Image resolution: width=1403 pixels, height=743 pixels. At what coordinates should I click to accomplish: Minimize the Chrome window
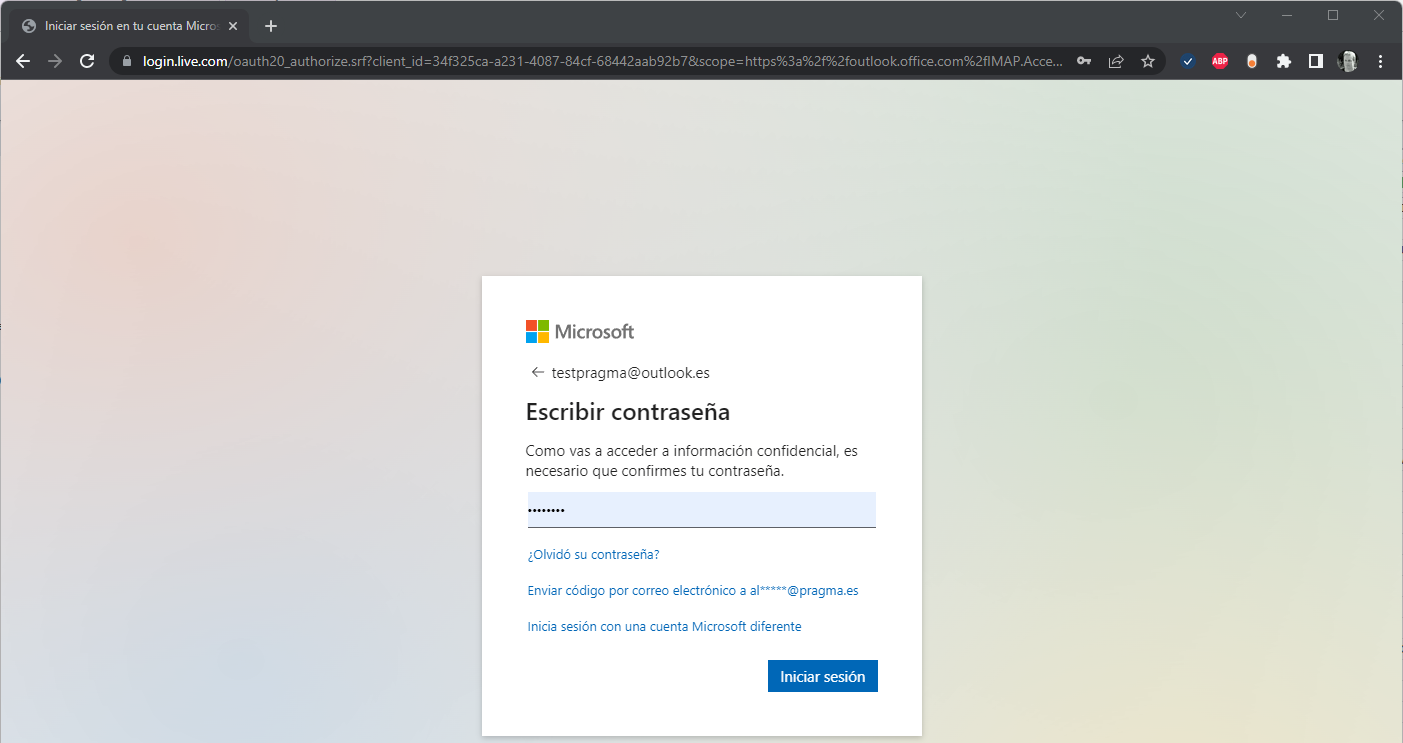coord(1287,15)
